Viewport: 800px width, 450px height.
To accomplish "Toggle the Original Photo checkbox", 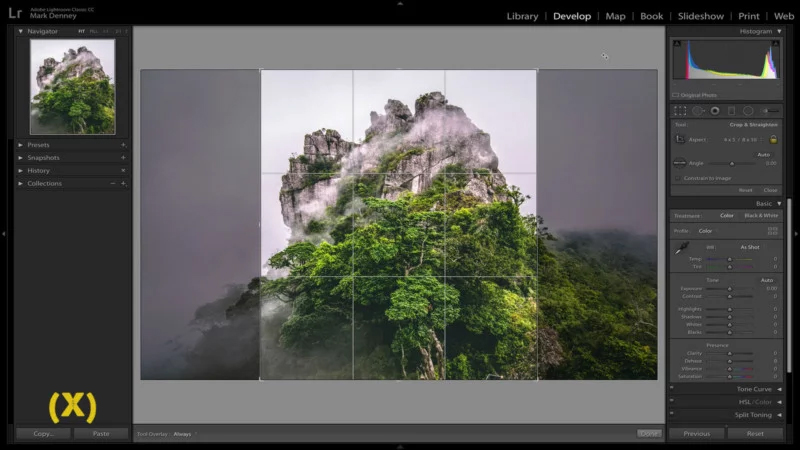I will [676, 95].
